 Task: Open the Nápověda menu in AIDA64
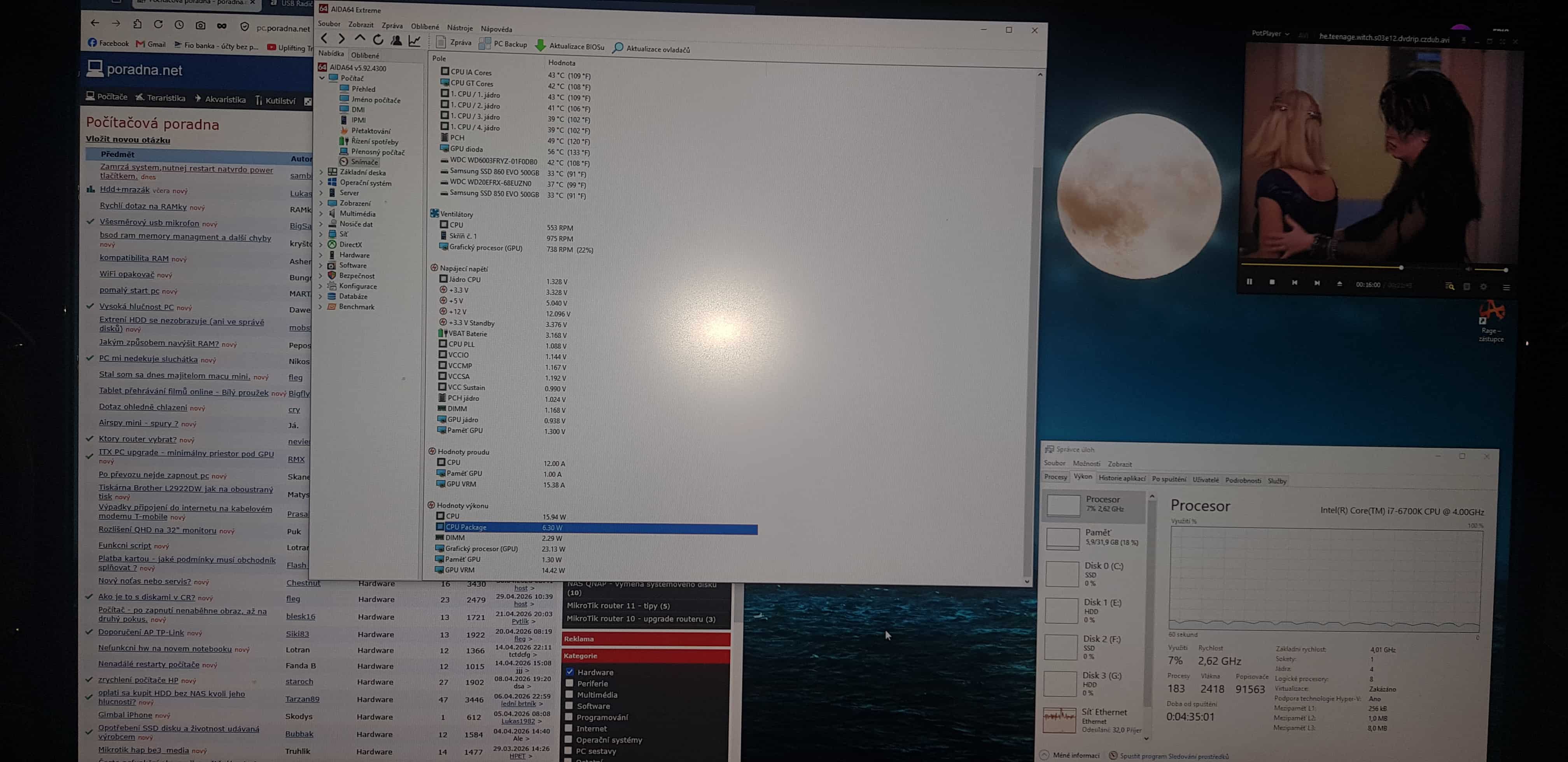(496, 29)
